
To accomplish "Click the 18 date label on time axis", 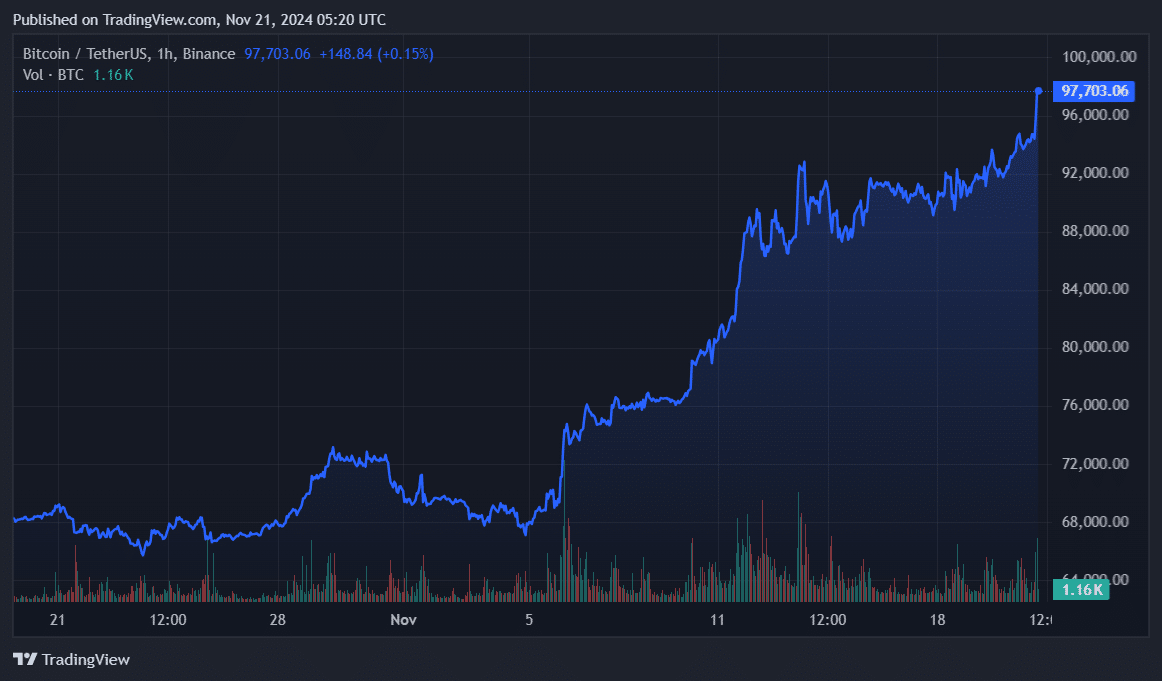I will pos(937,620).
